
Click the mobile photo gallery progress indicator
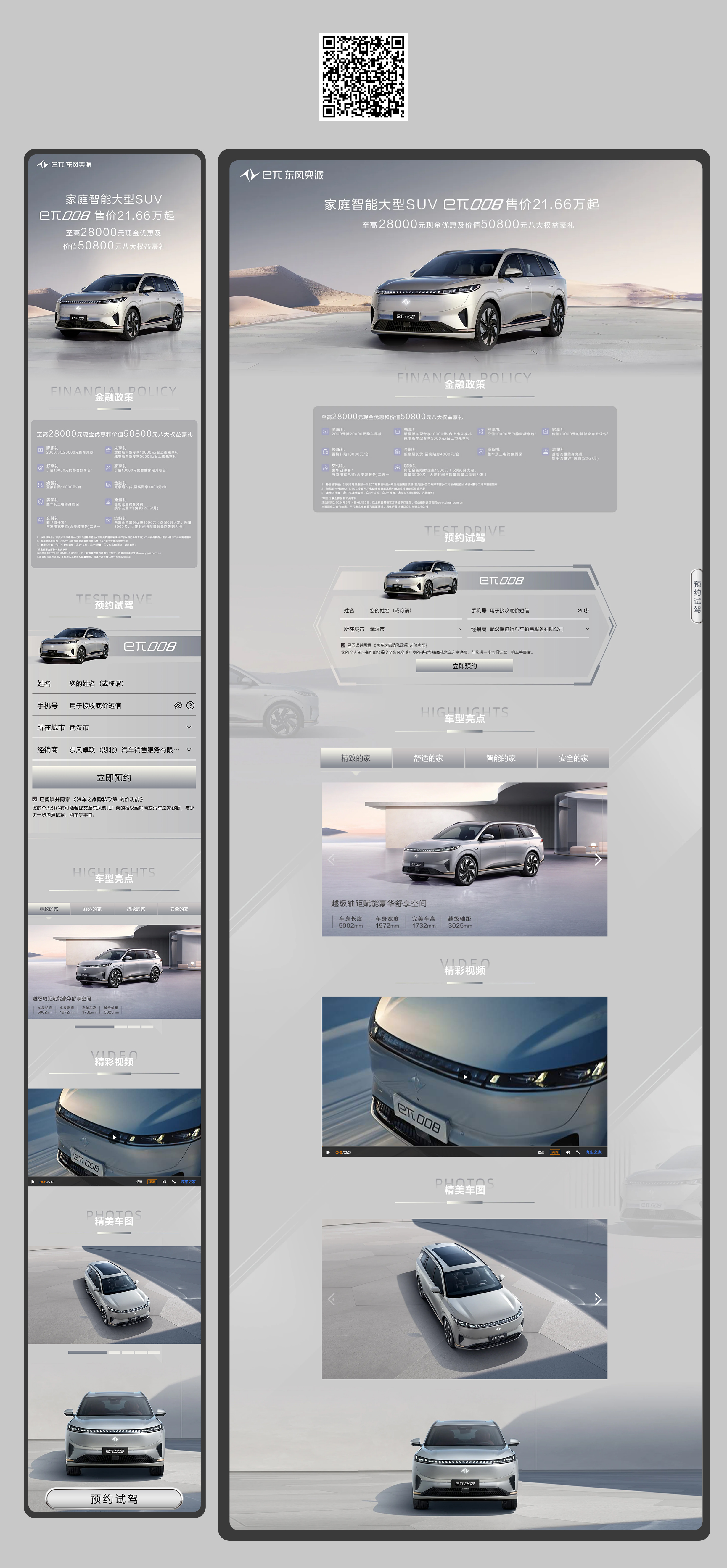[x=114, y=1352]
